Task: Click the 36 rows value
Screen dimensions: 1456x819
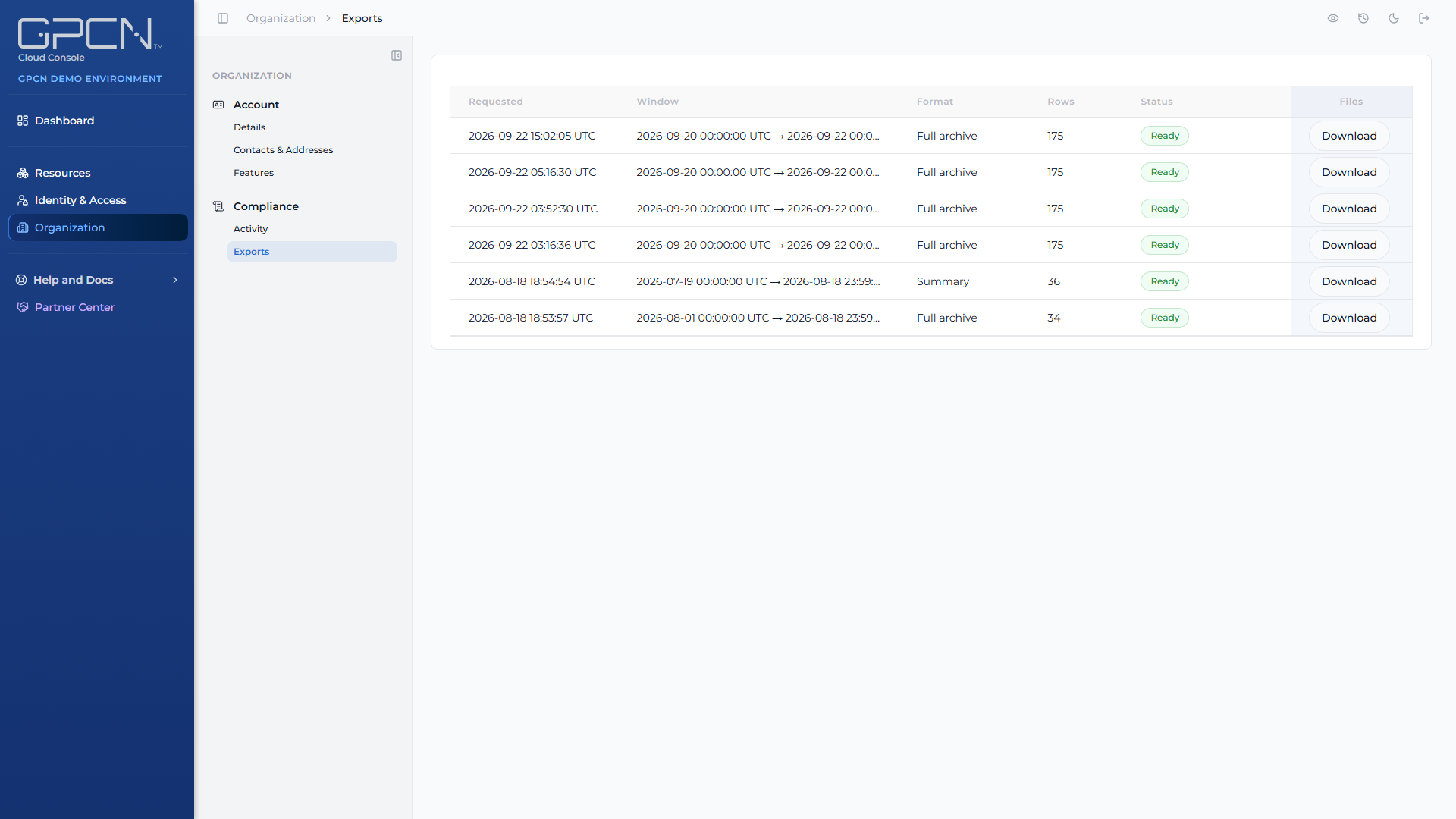Action: (x=1053, y=281)
